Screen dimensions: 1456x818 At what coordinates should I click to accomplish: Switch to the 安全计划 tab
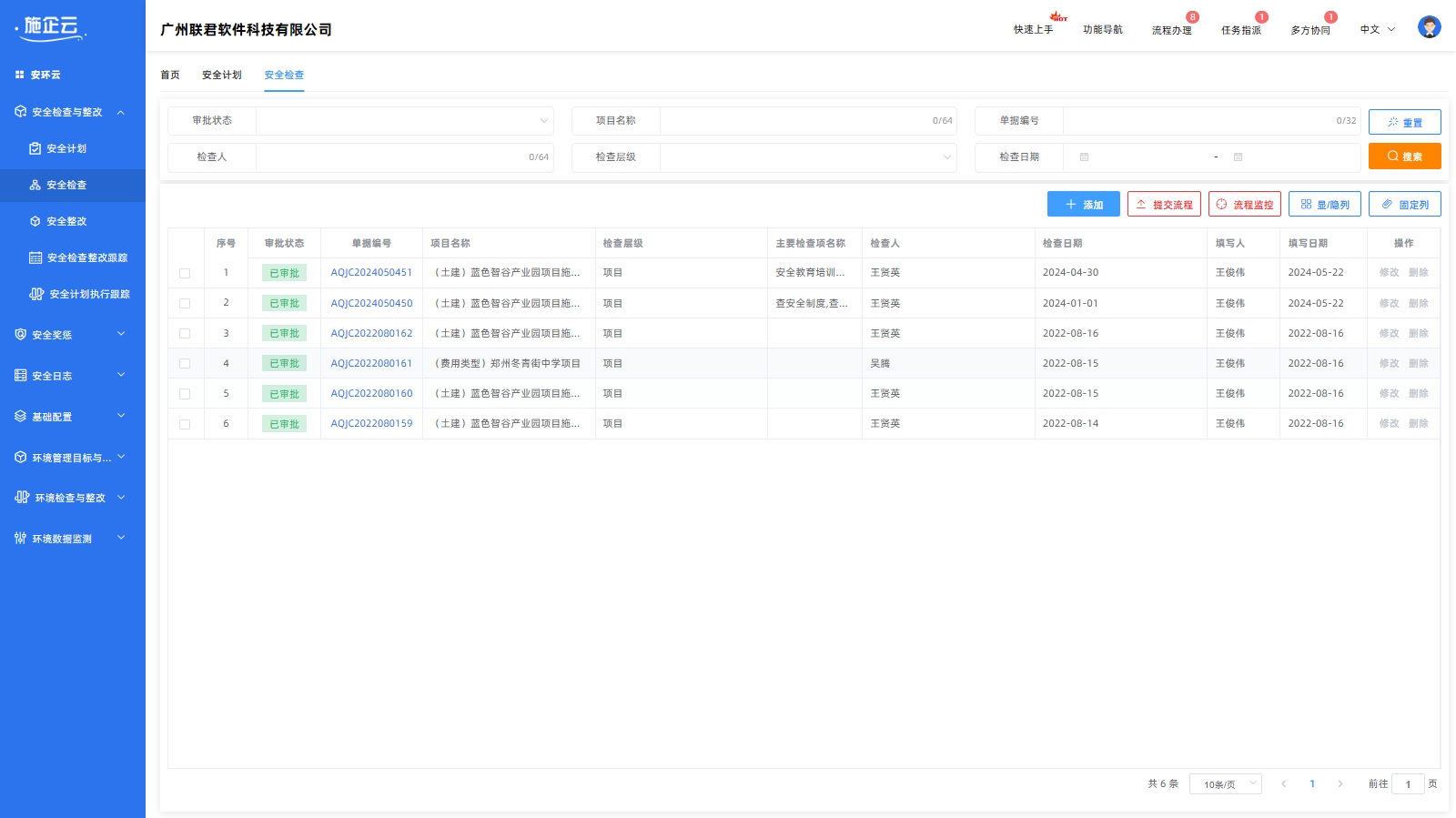tap(222, 75)
